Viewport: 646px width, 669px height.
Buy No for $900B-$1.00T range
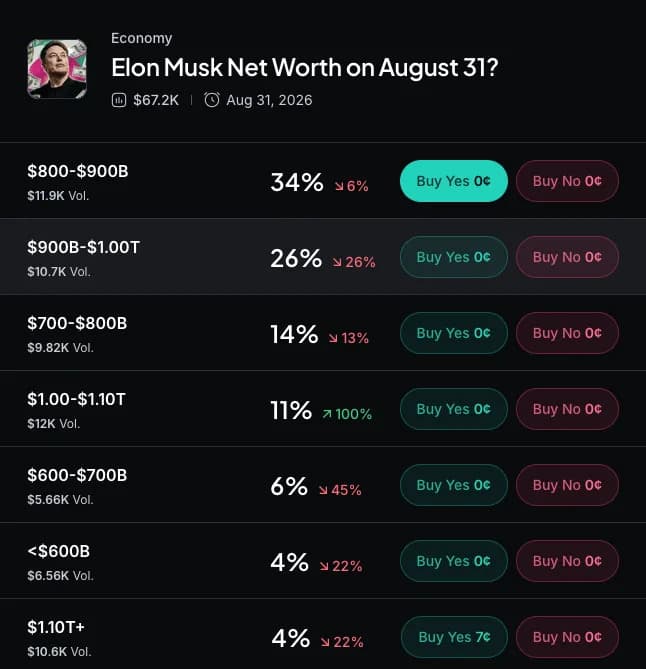pos(567,257)
